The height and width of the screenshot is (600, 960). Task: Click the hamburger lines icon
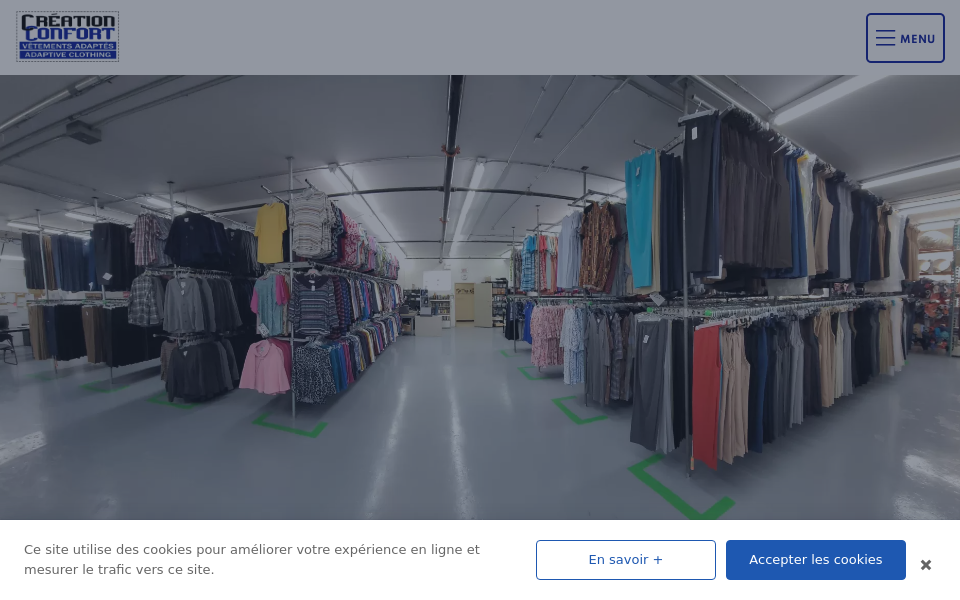pos(885,38)
